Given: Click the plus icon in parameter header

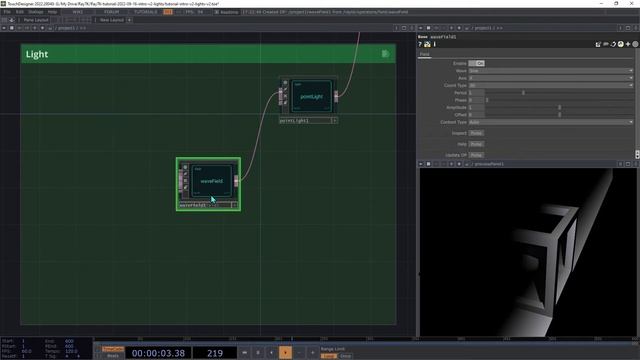Looking at the screenshot, I should (628, 44).
